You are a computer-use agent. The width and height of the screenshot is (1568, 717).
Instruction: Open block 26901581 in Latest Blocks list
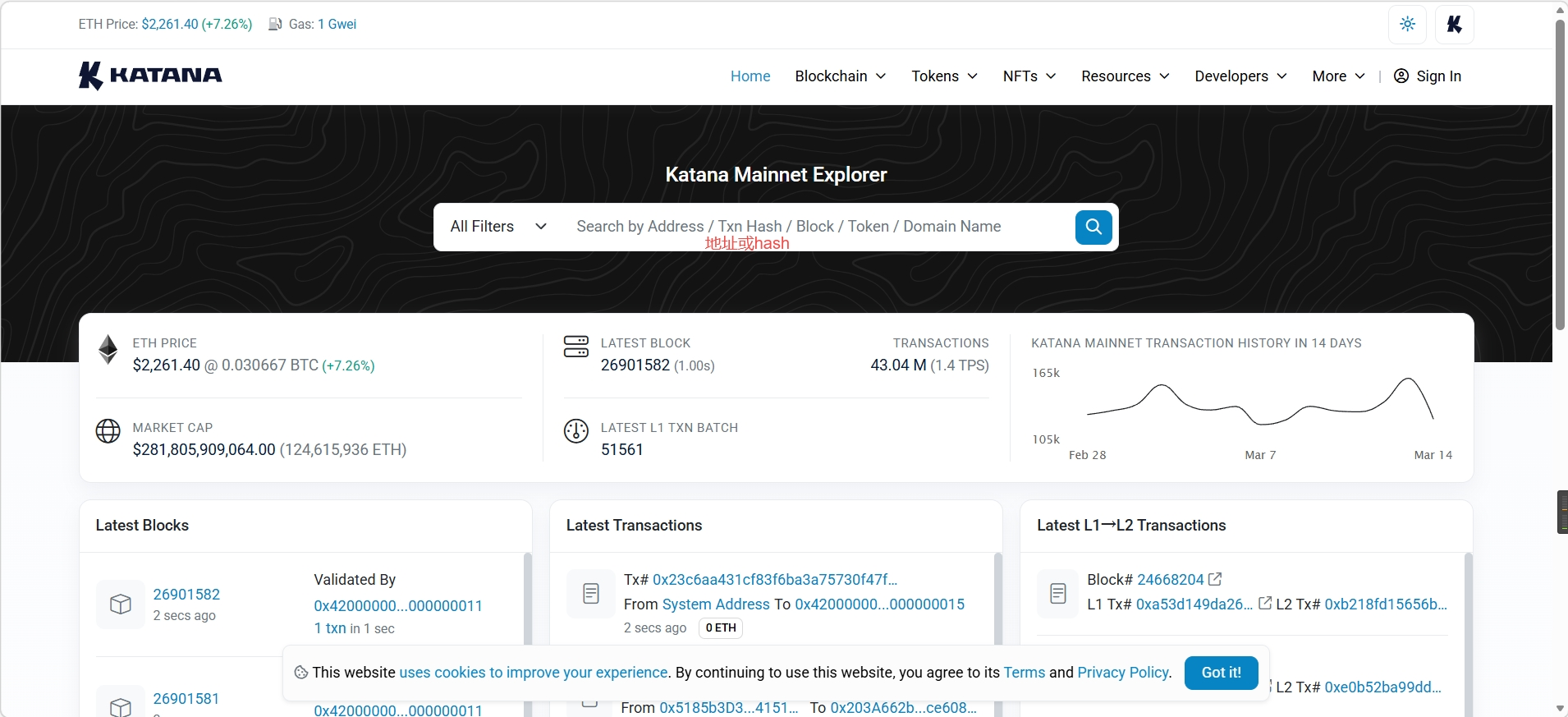click(186, 699)
